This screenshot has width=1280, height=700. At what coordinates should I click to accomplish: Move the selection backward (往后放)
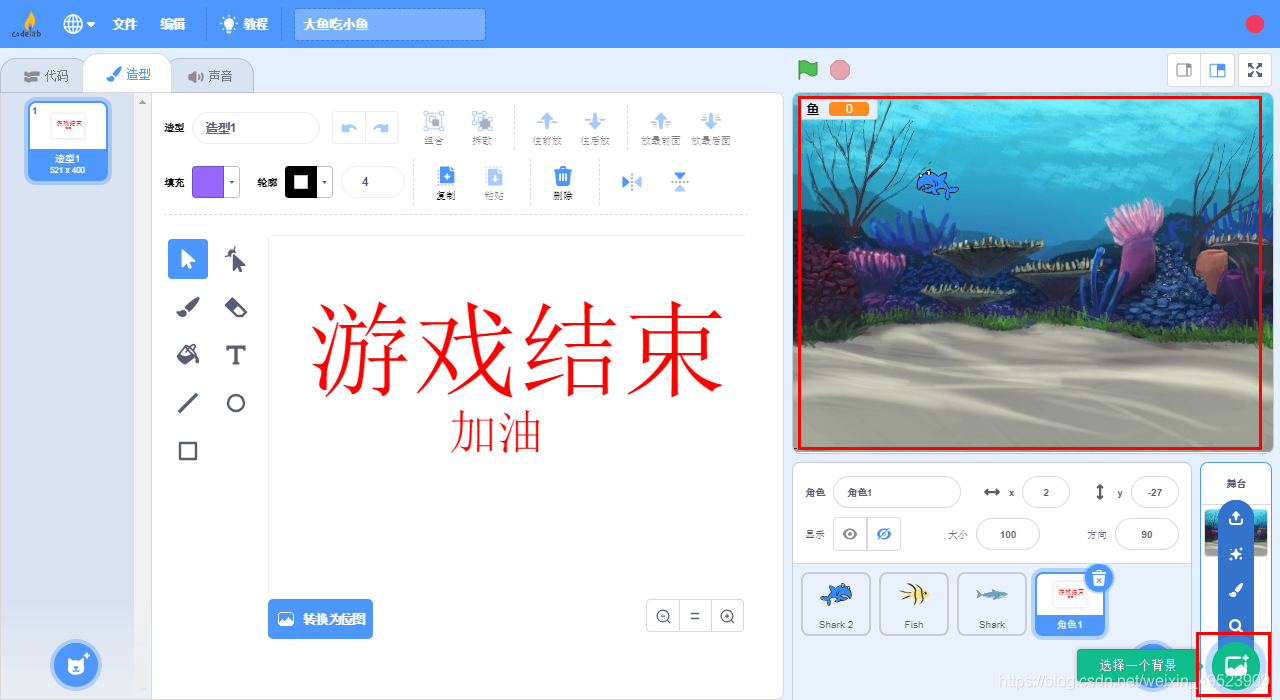tap(595, 127)
